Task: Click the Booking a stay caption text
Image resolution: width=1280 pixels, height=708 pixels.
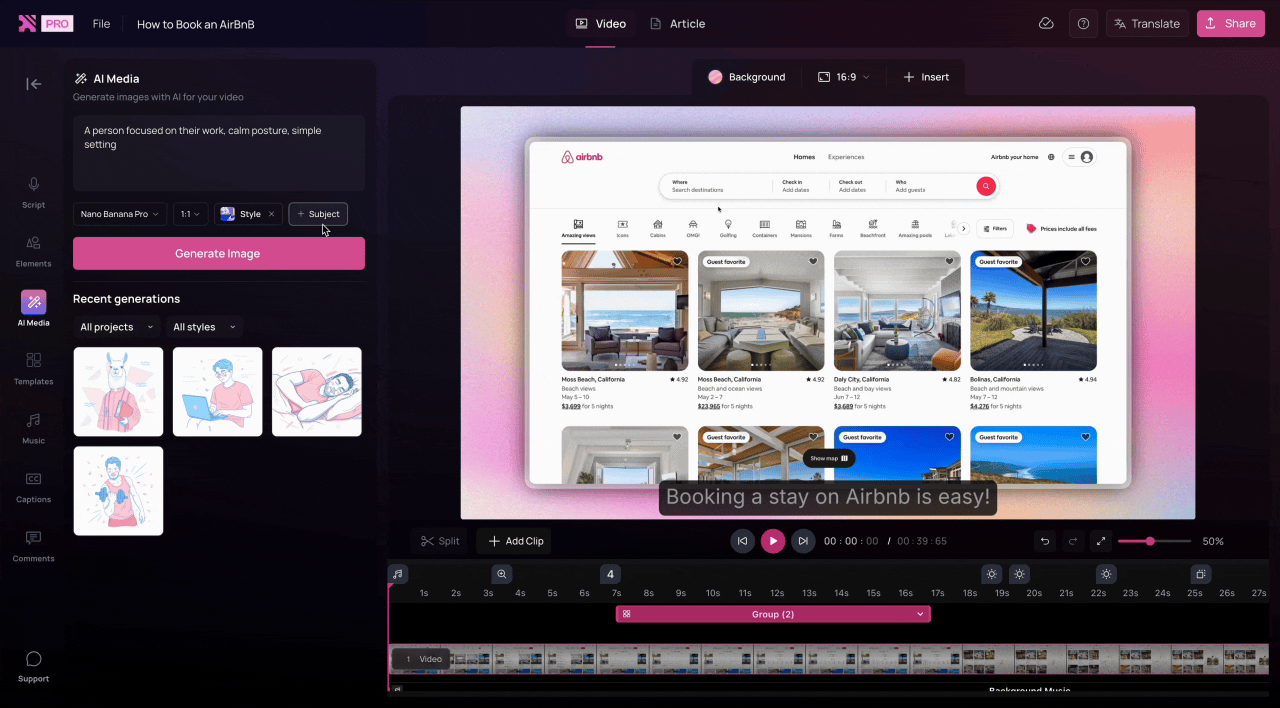Action: coord(828,496)
